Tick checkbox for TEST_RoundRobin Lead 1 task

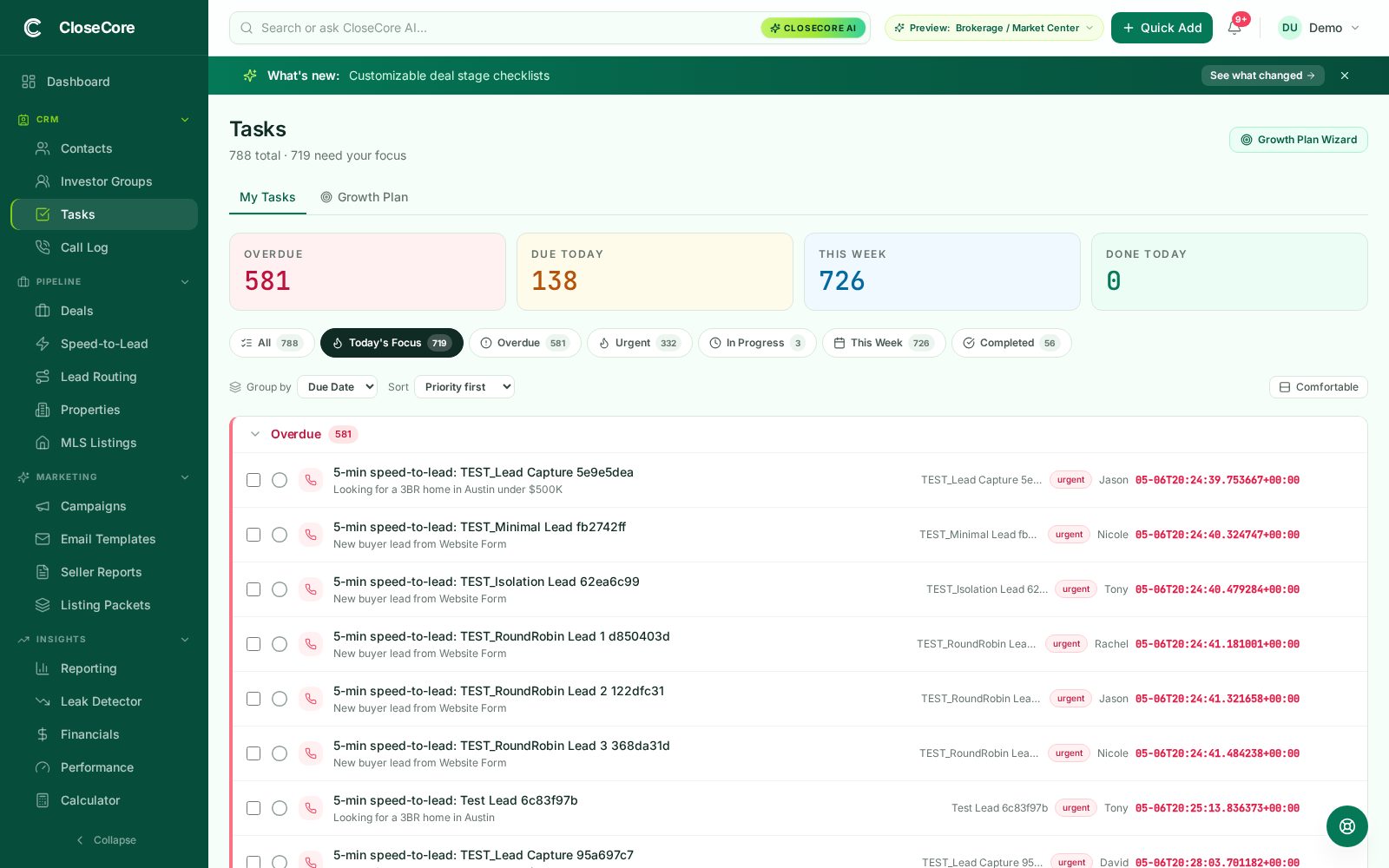(x=253, y=644)
